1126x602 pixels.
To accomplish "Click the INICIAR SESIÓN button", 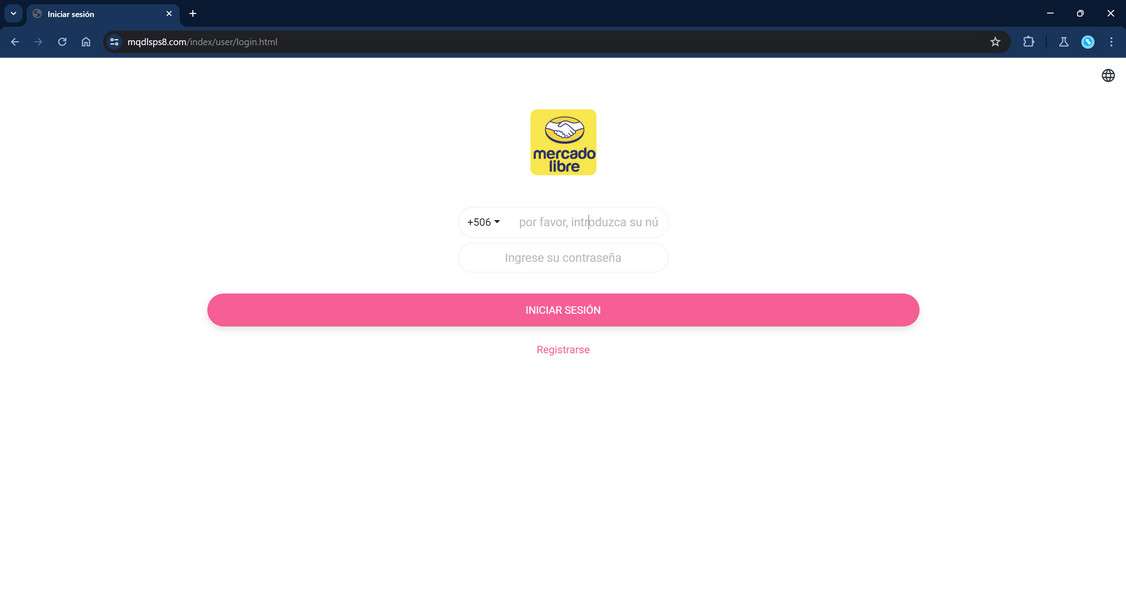I will click(562, 309).
